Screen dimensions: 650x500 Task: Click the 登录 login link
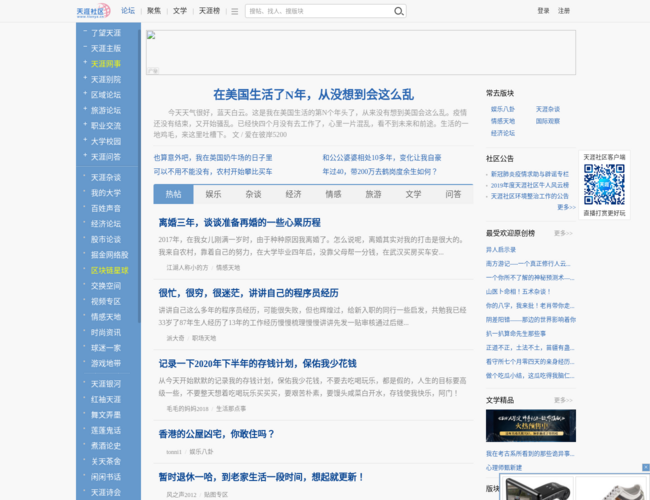tap(543, 11)
